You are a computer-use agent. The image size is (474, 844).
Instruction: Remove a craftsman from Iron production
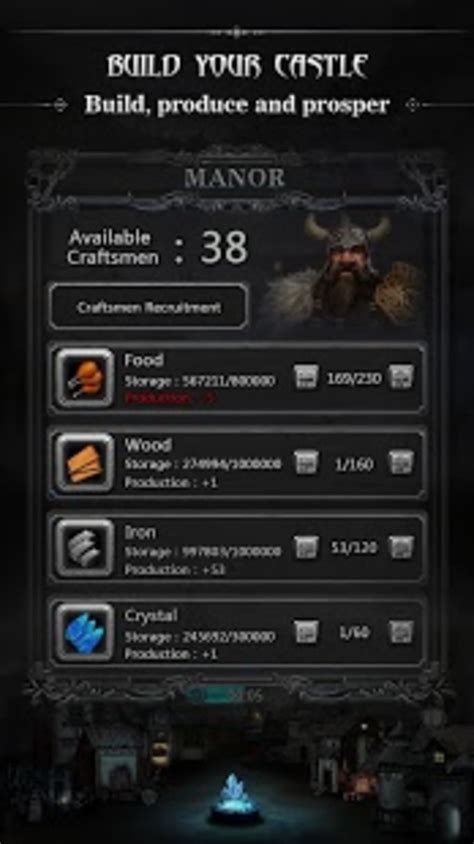[306, 547]
